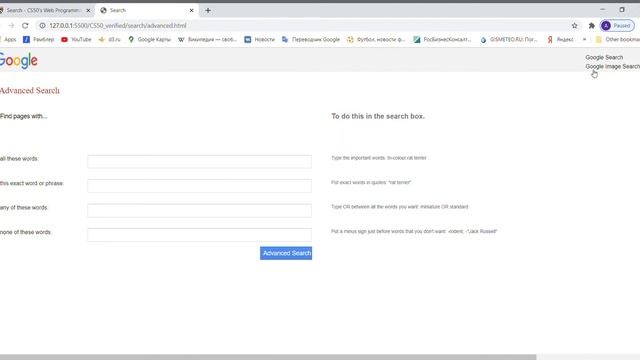The height and width of the screenshot is (360, 640).
Task: Open the Apps bookmark
Action: (x=8, y=40)
